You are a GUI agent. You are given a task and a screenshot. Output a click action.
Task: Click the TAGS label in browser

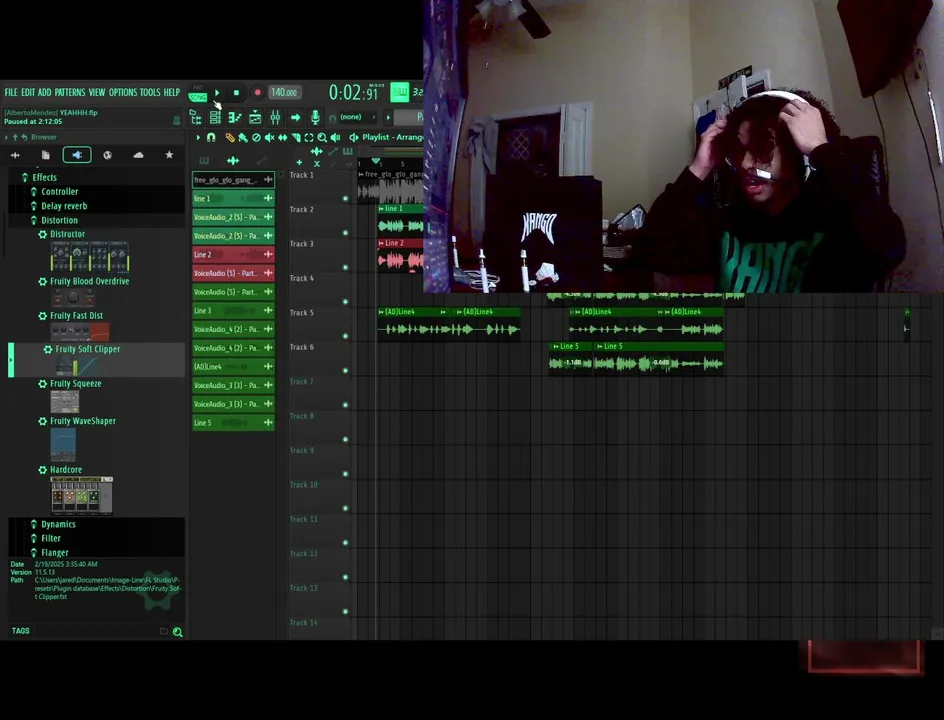(x=20, y=631)
